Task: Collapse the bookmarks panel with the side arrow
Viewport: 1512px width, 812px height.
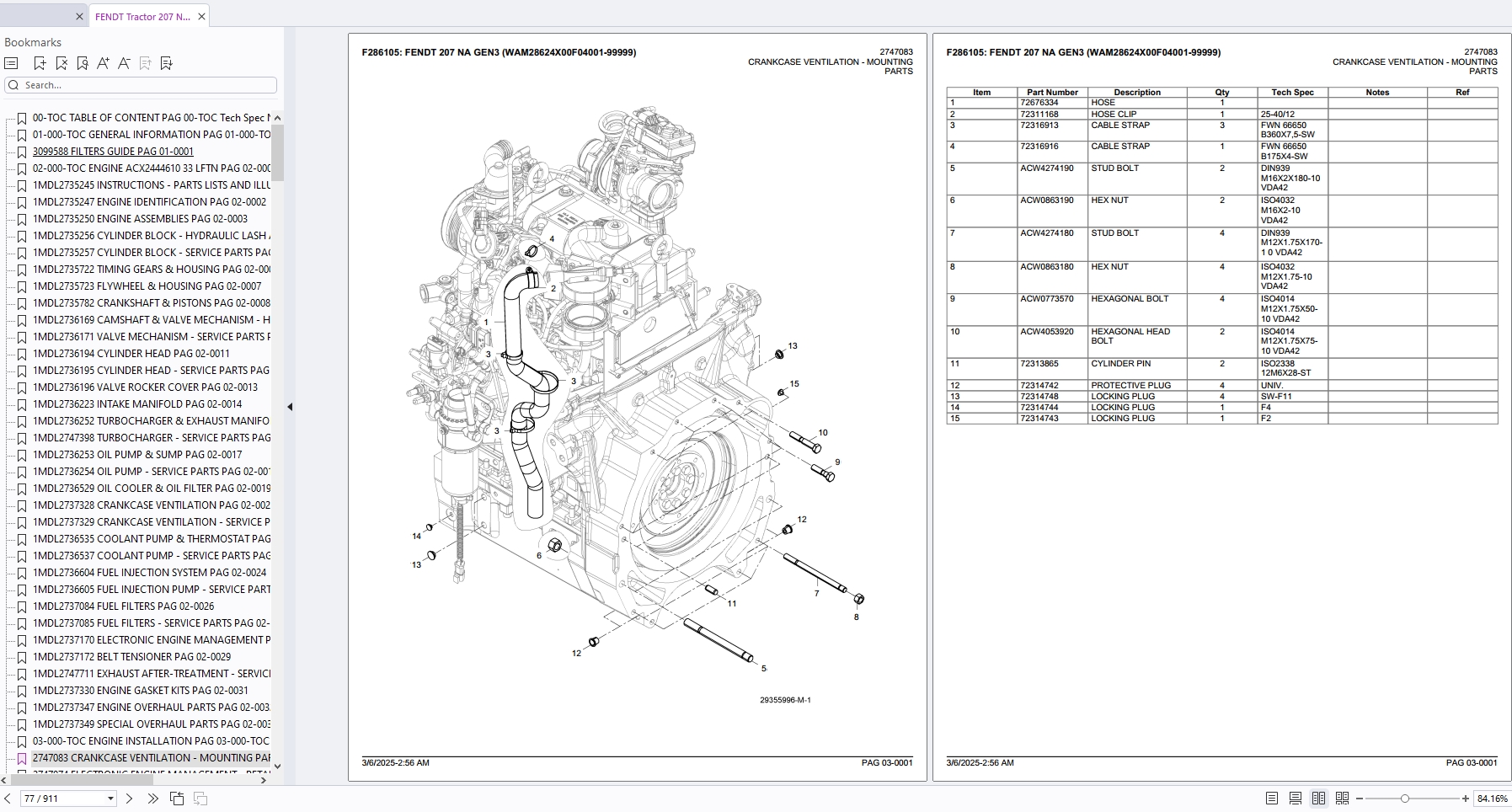Action: pos(290,407)
